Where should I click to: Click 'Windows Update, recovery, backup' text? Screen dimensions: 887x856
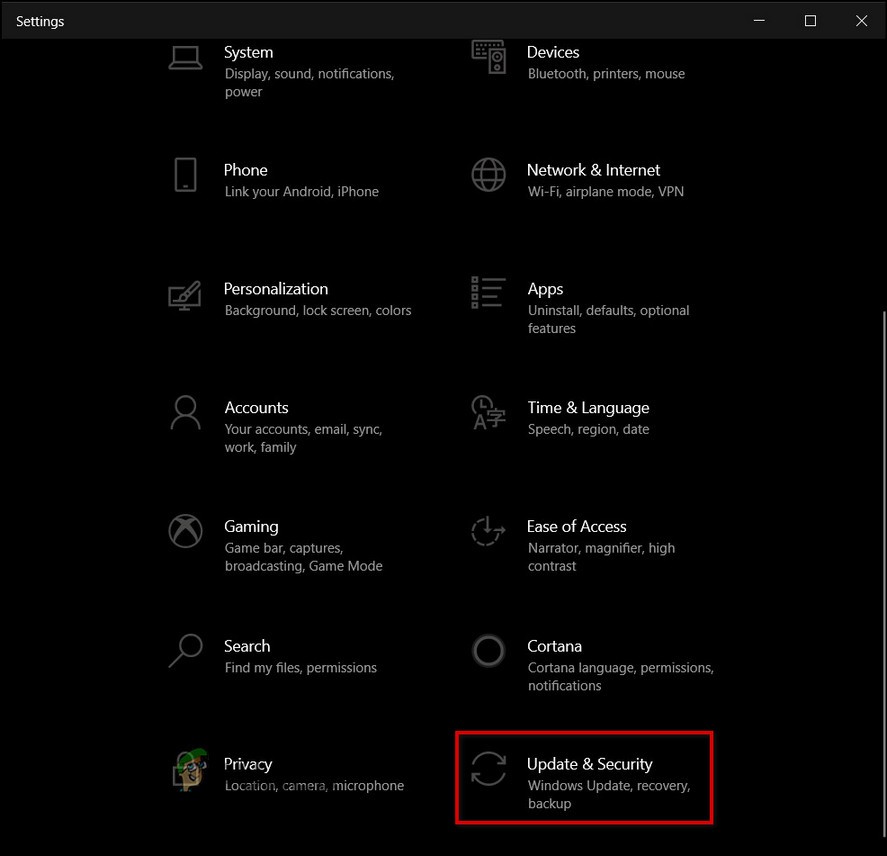click(x=609, y=795)
